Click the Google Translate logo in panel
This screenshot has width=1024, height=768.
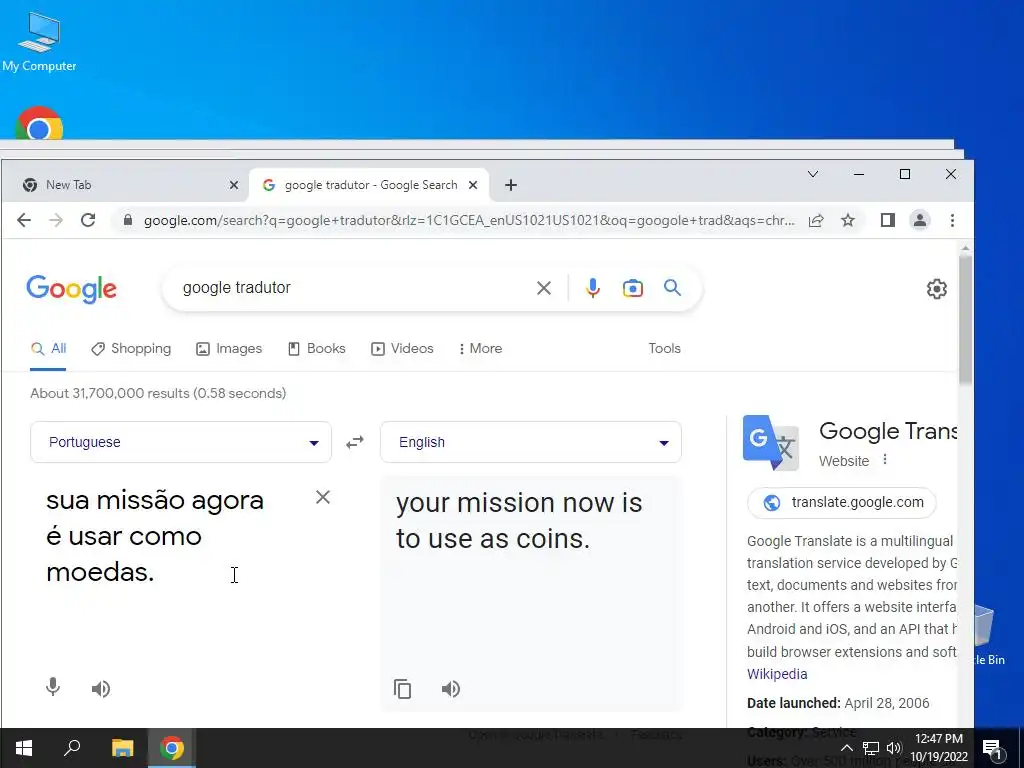(x=771, y=443)
